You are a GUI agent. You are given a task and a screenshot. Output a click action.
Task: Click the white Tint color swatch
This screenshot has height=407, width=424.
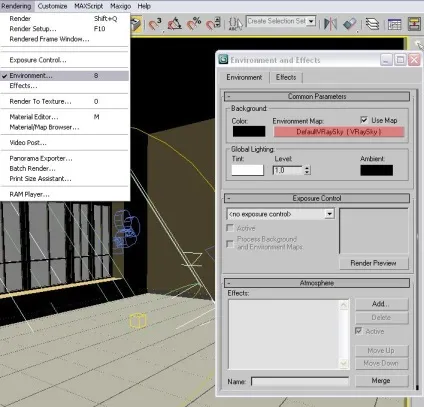click(248, 170)
